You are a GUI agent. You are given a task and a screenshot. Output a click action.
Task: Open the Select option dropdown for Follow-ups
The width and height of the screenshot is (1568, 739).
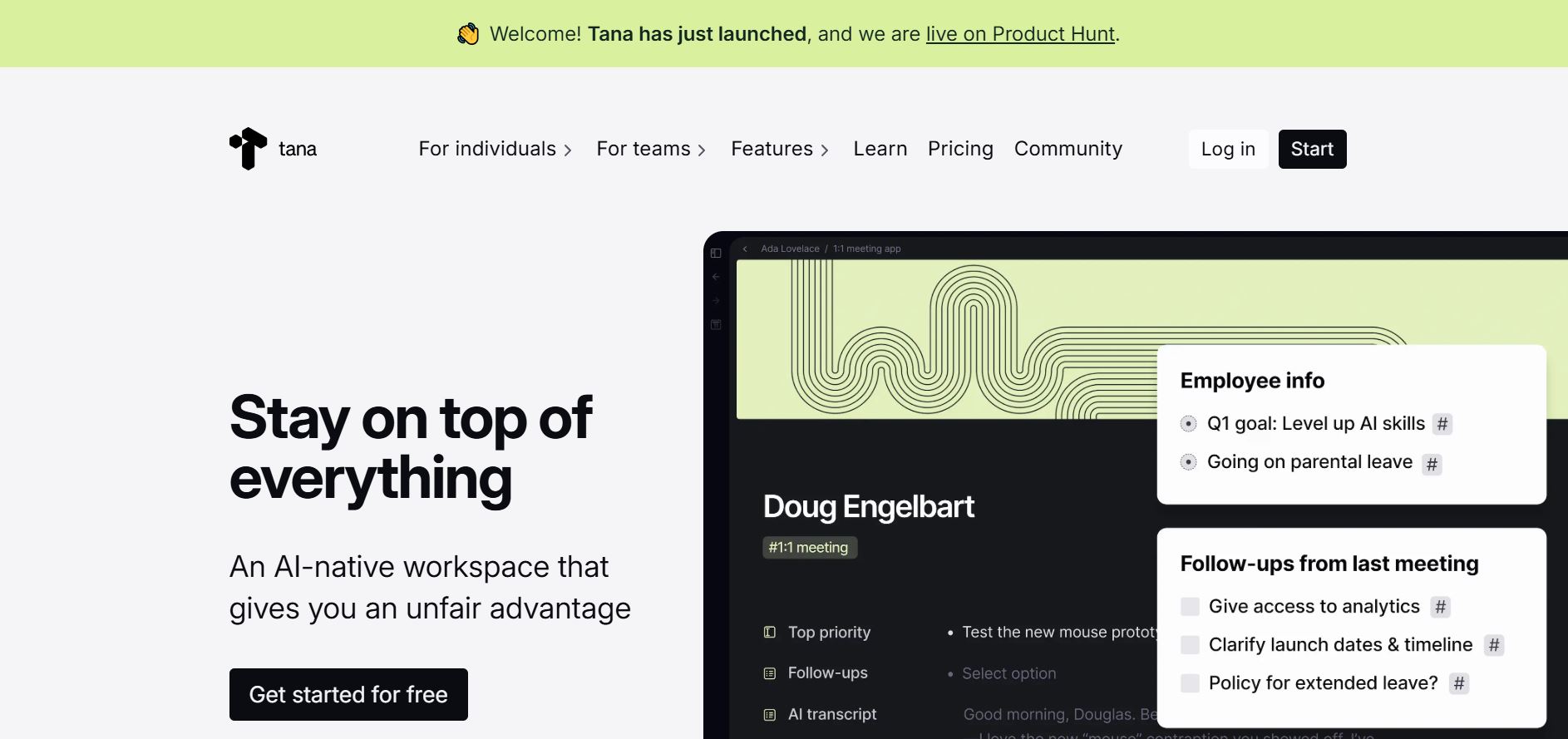pos(1009,673)
